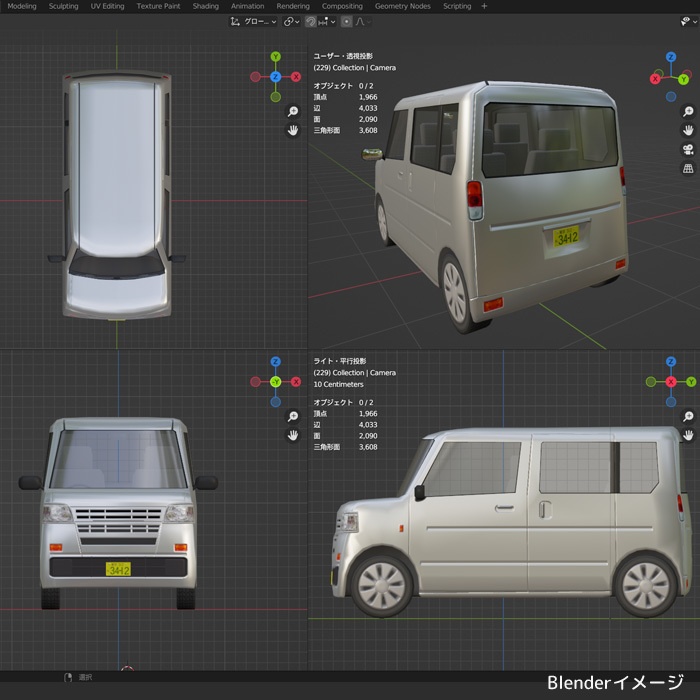Open the Texture Paint workspace tab

158,6
